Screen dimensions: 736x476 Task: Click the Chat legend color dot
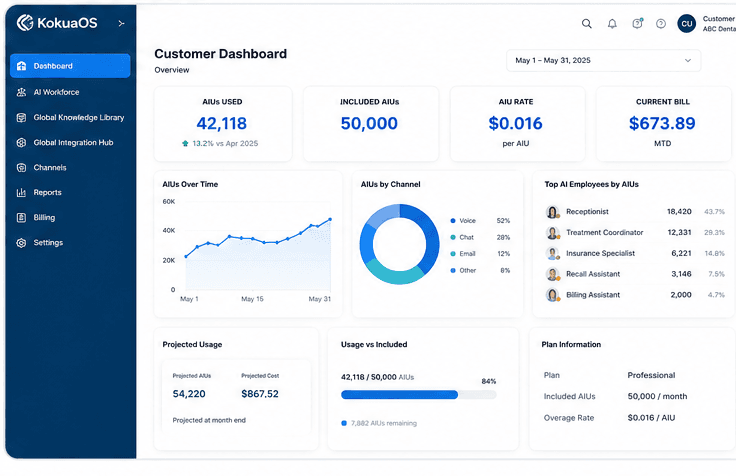[453, 238]
